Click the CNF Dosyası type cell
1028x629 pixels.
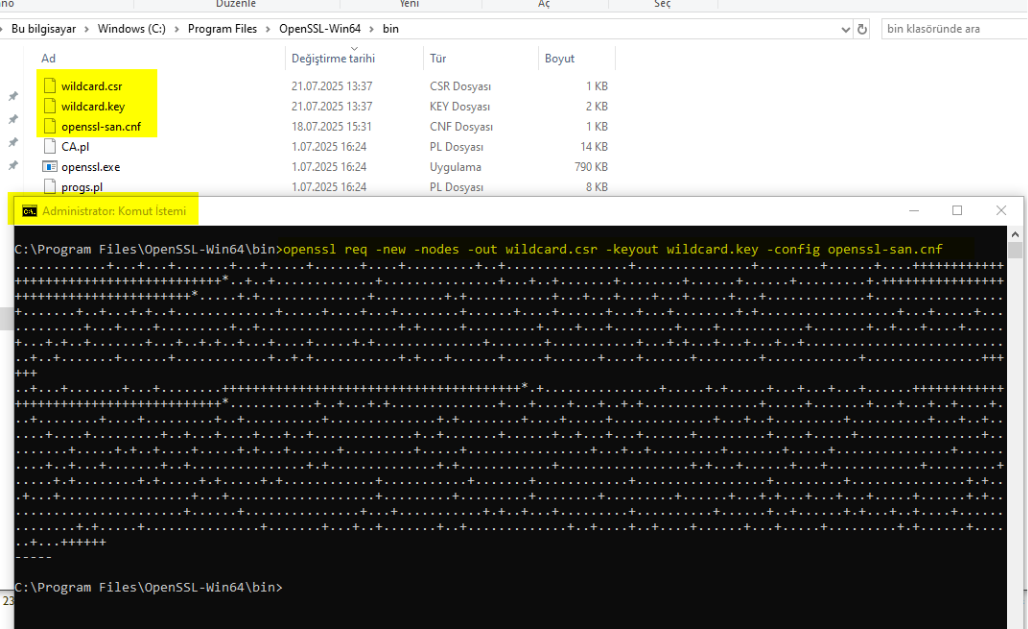[x=461, y=127]
